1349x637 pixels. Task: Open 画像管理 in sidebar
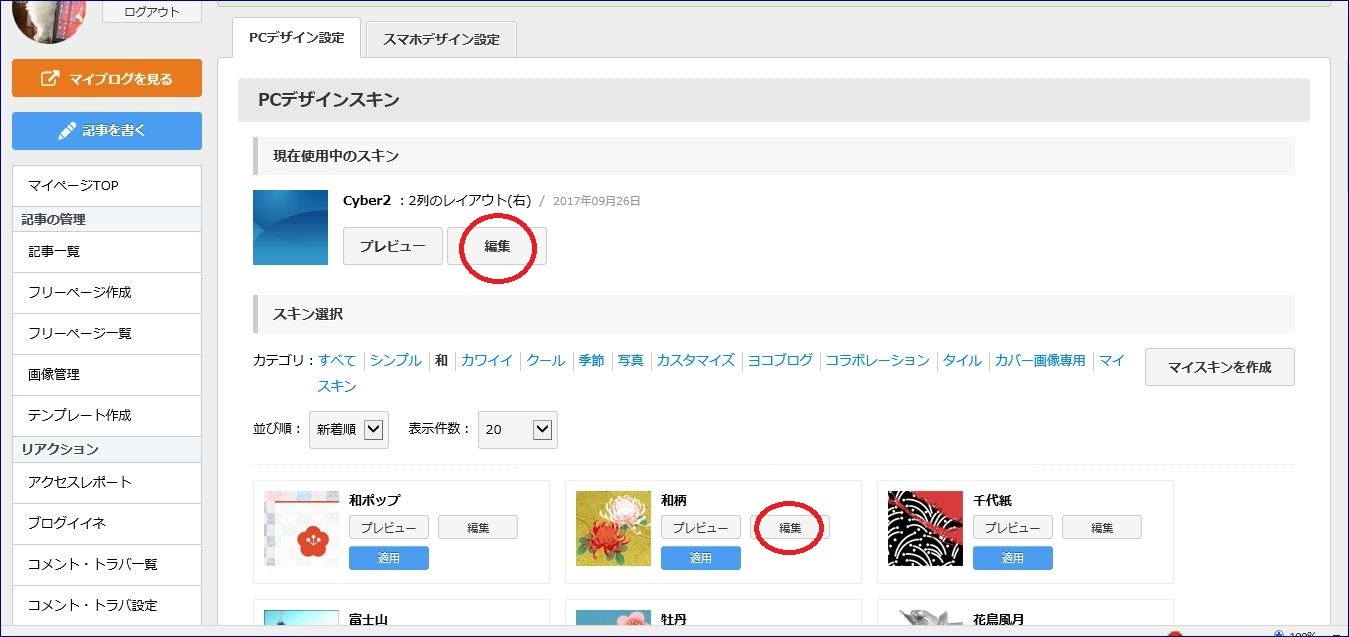click(107, 375)
